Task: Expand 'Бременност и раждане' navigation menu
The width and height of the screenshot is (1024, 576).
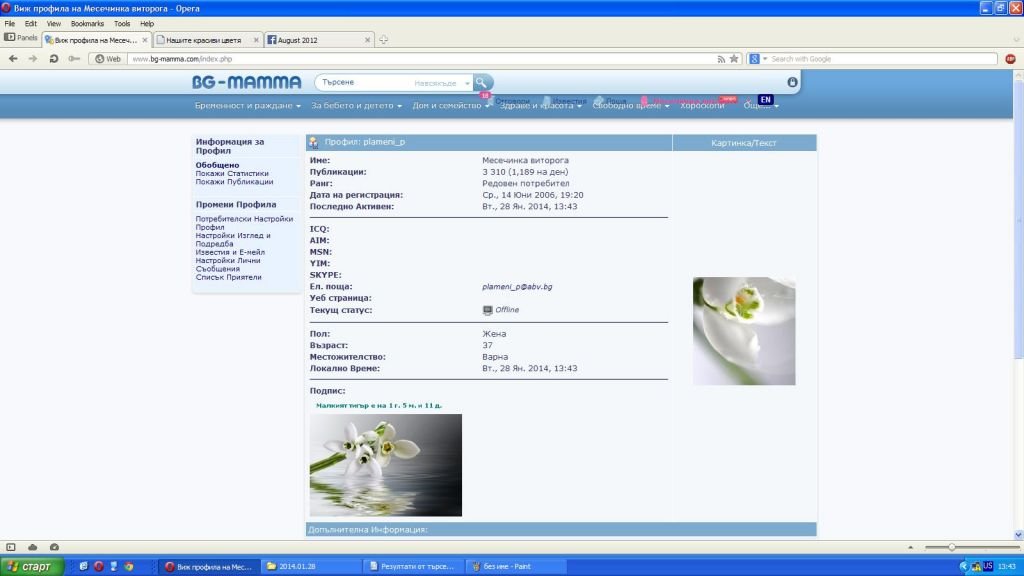Action: 247,106
